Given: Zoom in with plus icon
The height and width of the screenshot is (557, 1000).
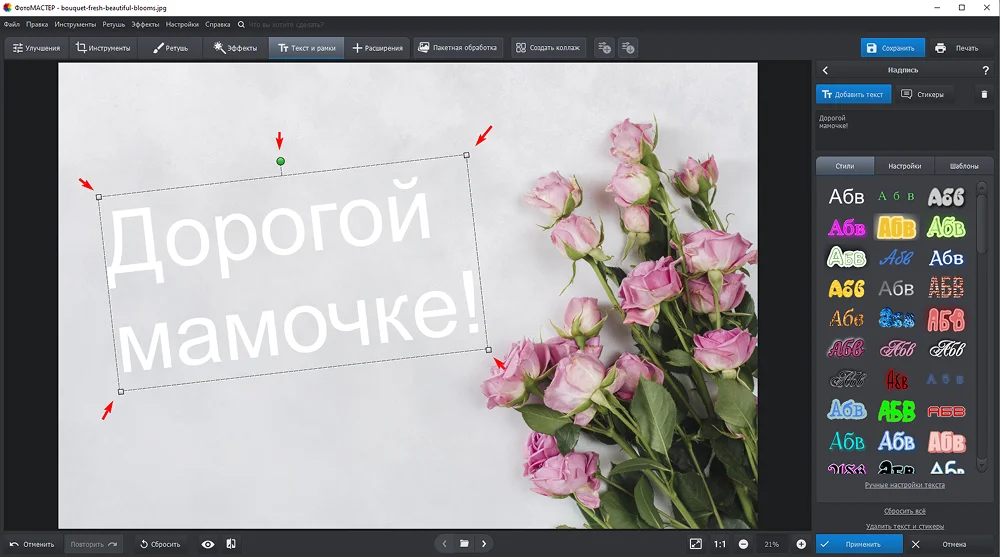Looking at the screenshot, I should [801, 544].
